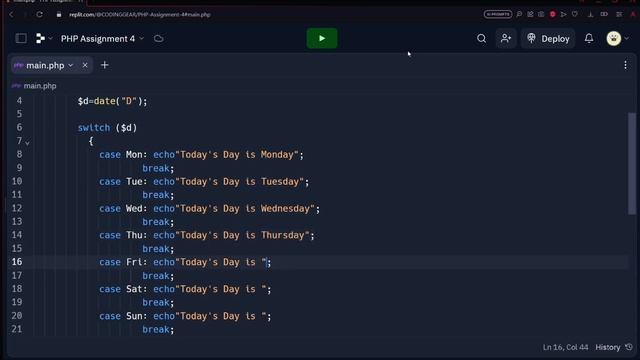The image size is (640, 360).
Task: Click line number 12 in the gutter
Action: point(17,208)
